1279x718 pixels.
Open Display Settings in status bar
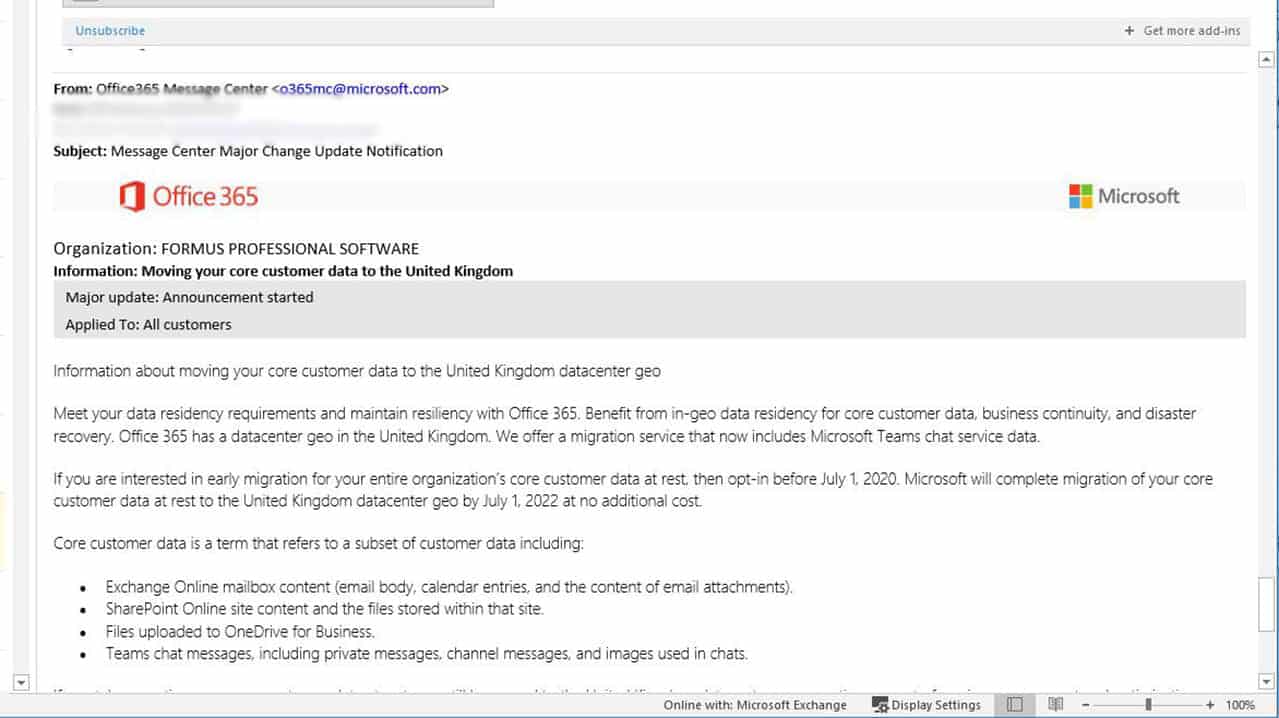(926, 705)
